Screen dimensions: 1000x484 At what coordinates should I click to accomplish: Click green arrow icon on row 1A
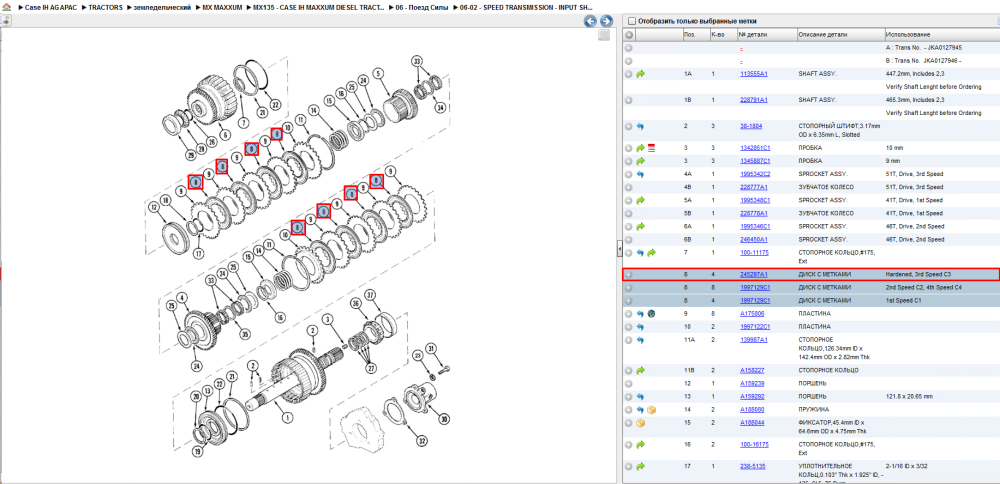pyautogui.click(x=641, y=74)
